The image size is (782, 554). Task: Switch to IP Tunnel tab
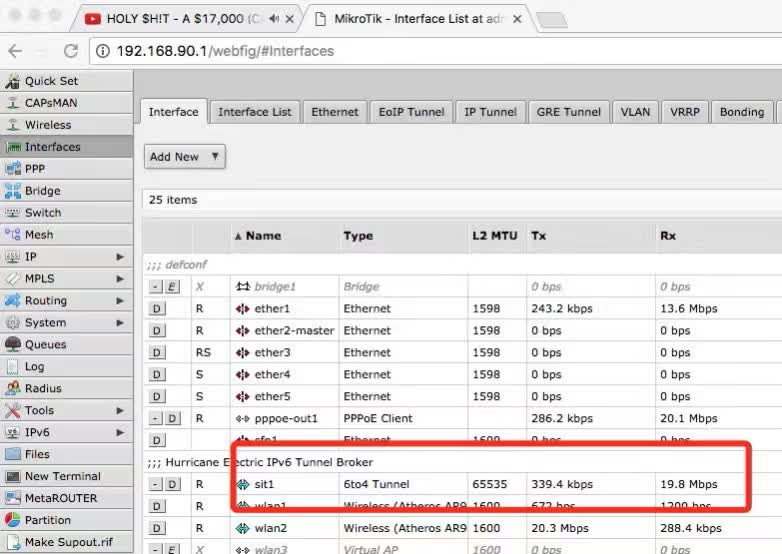tap(490, 112)
